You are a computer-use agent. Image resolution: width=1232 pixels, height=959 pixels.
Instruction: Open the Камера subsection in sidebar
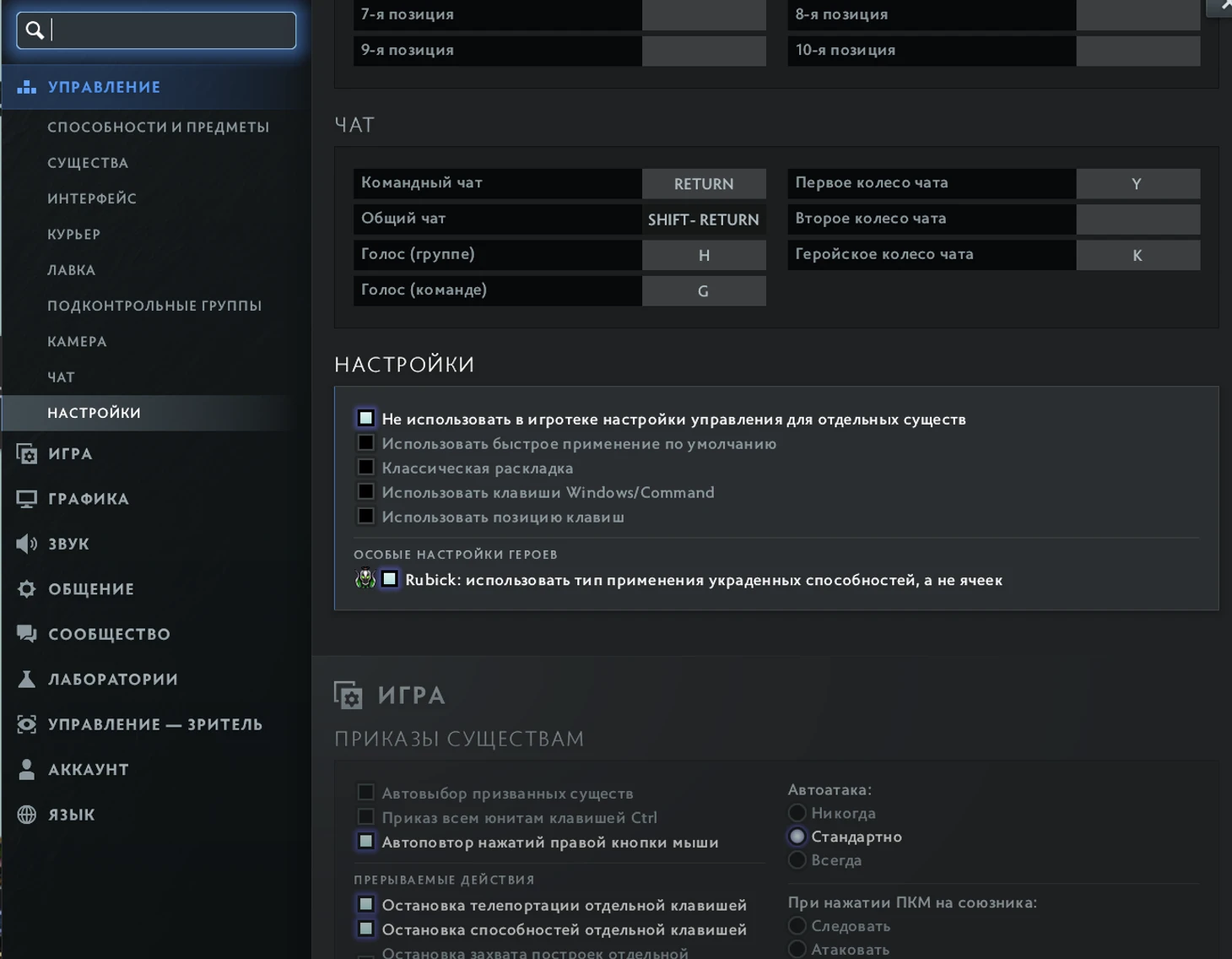[77, 342]
